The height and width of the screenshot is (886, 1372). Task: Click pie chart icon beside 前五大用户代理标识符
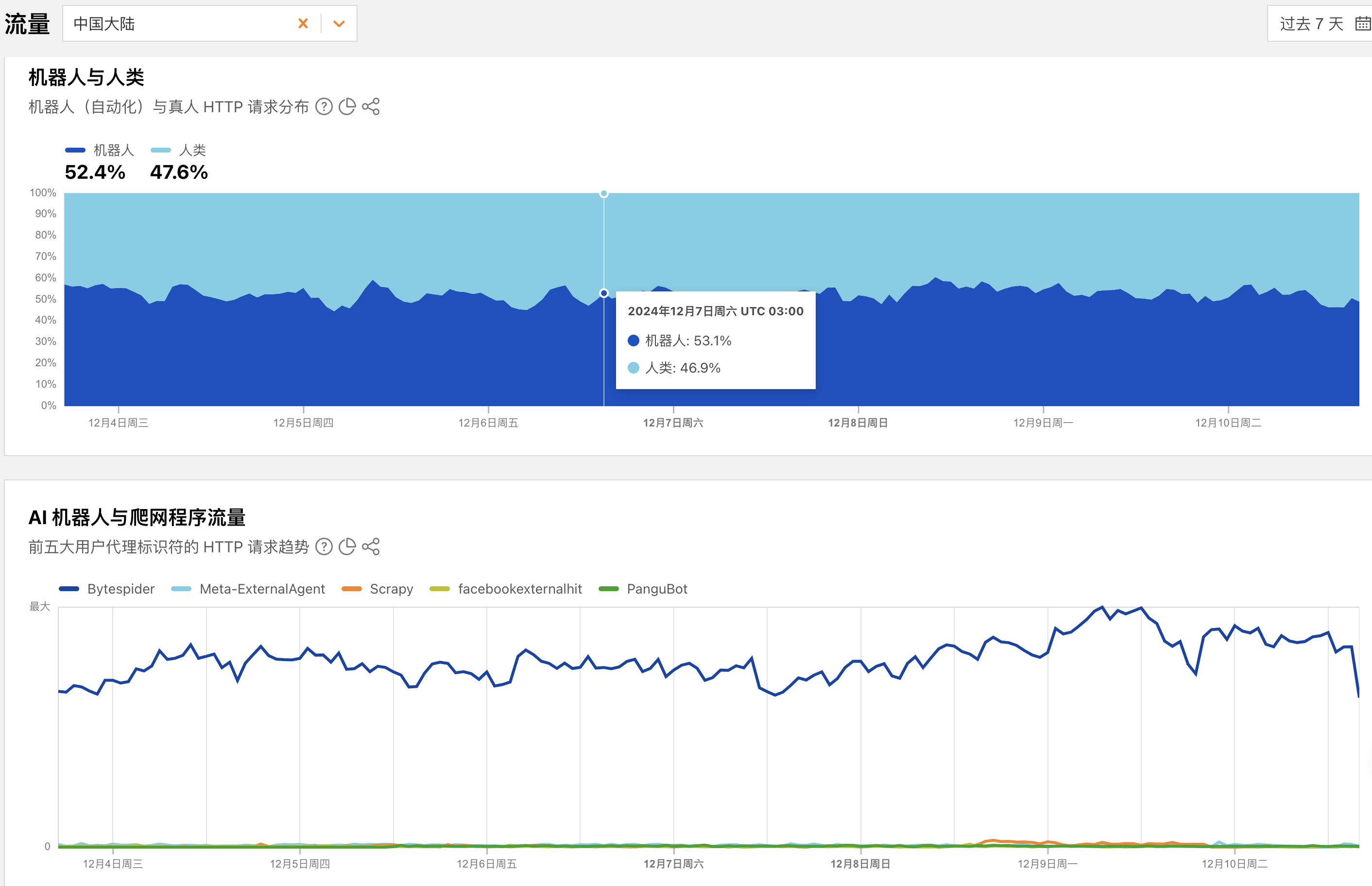point(347,546)
